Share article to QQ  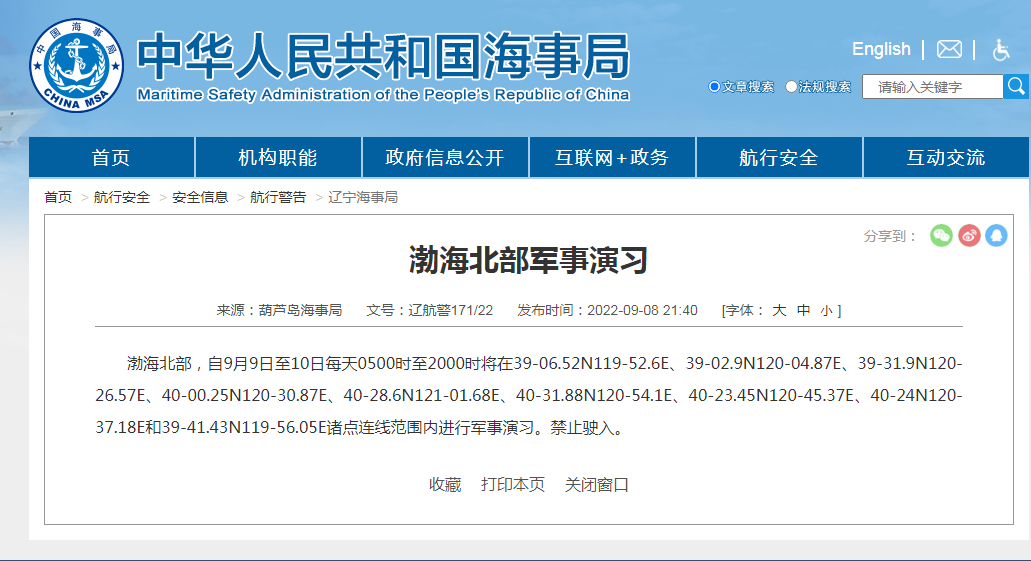click(x=996, y=235)
